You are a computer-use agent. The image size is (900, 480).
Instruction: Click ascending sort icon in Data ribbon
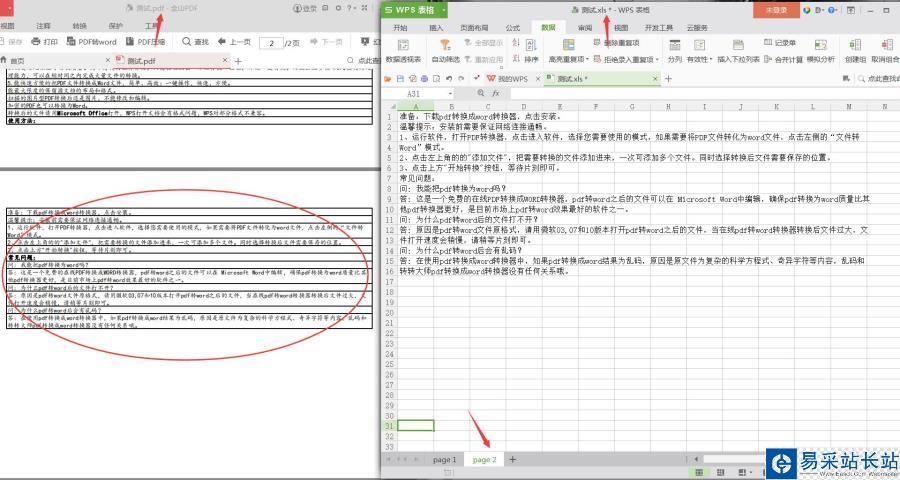click(515, 43)
